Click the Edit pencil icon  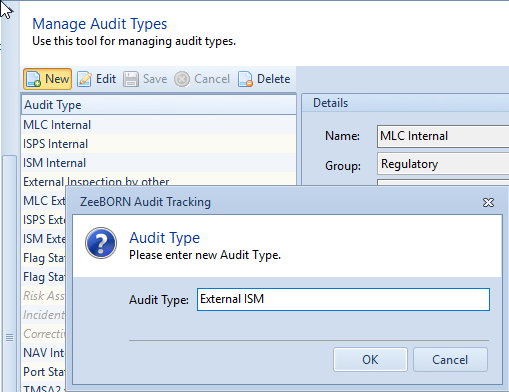point(84,79)
